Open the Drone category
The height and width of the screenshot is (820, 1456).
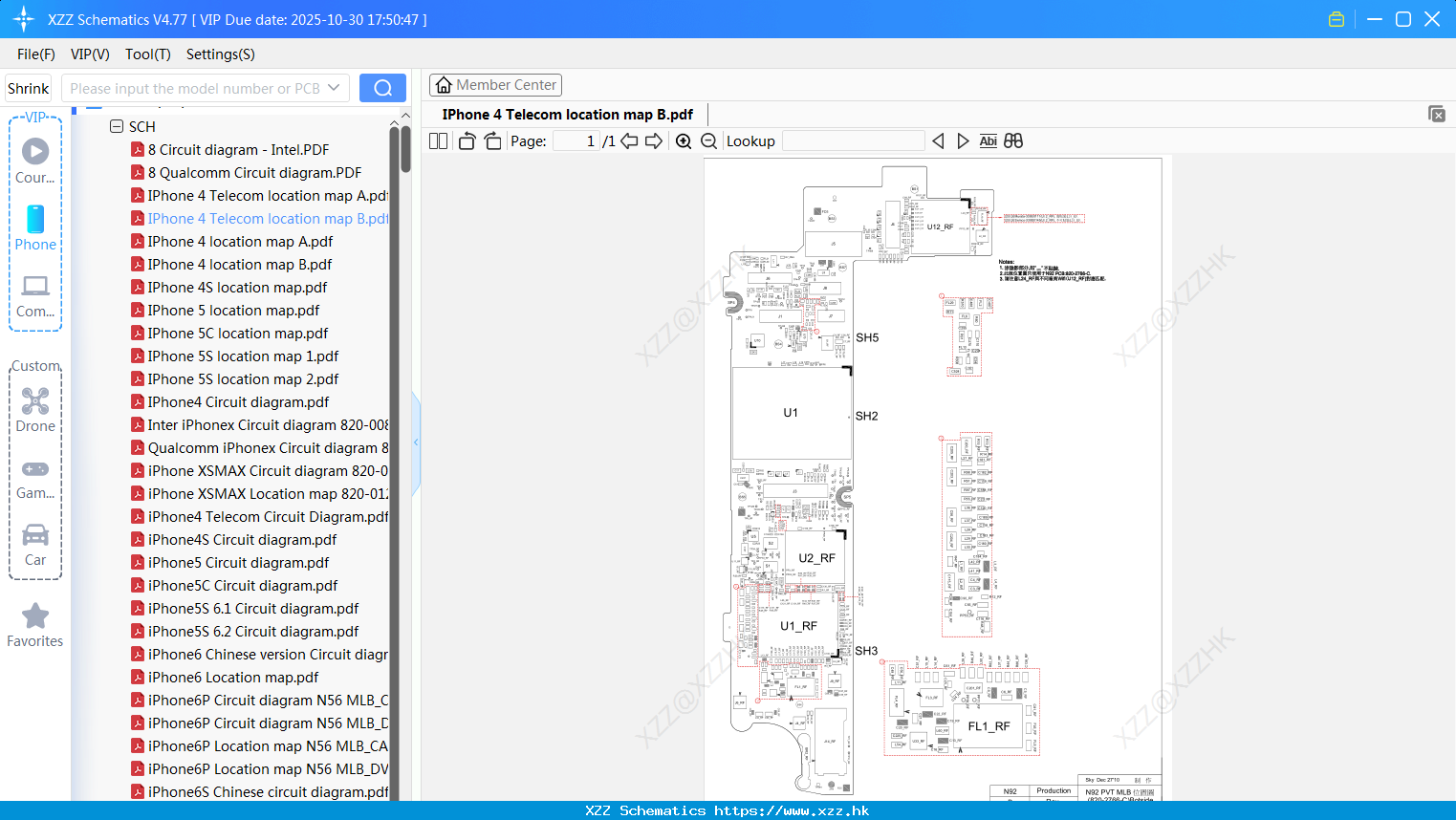[35, 410]
